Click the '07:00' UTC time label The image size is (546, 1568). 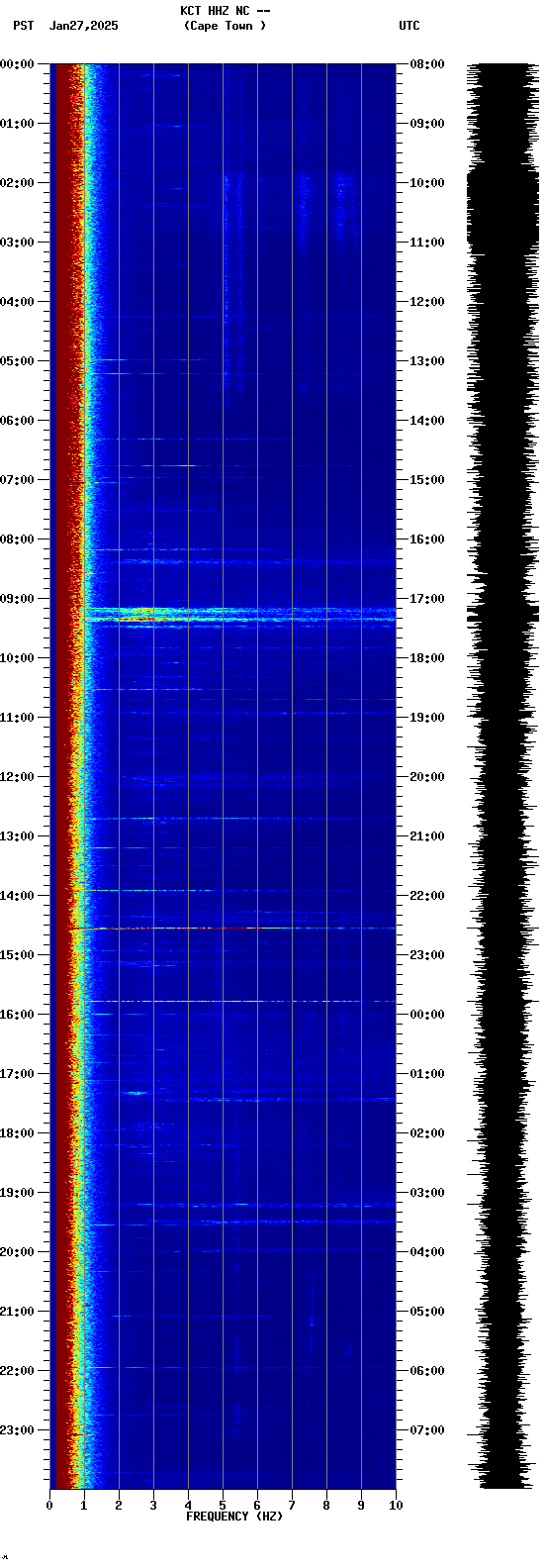point(427,1430)
